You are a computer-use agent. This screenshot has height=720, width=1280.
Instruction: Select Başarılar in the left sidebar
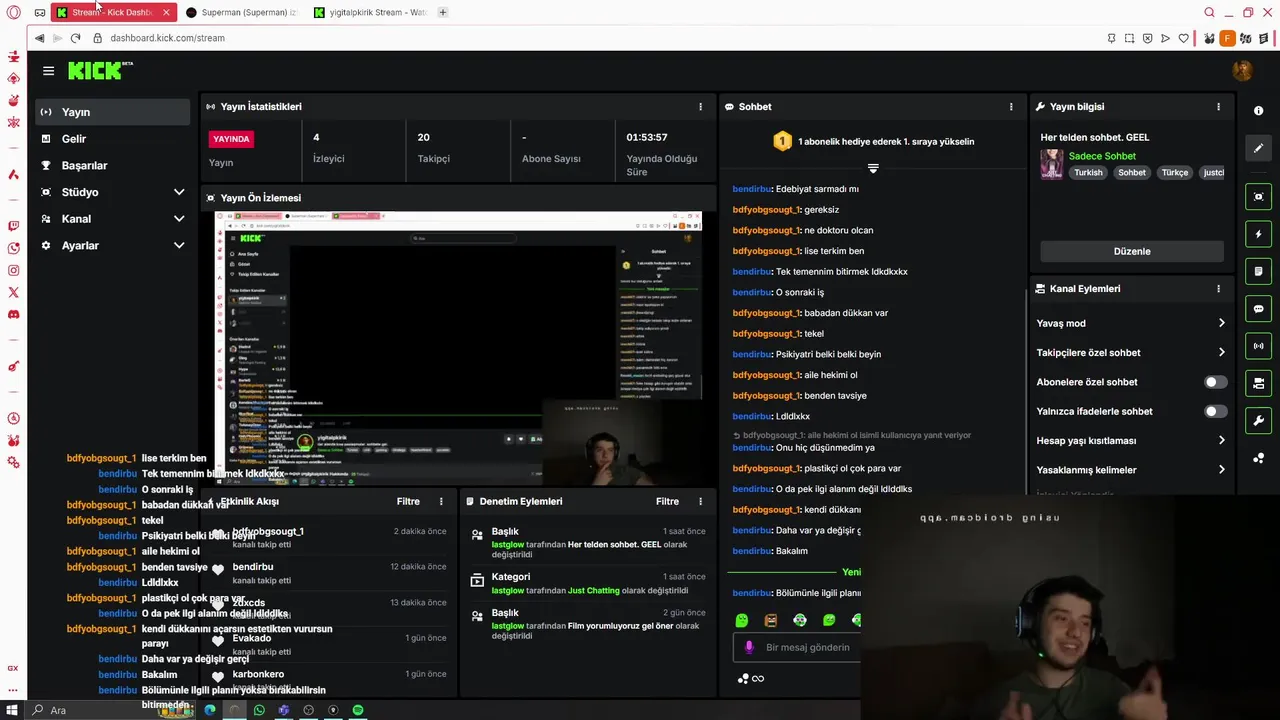point(112,165)
